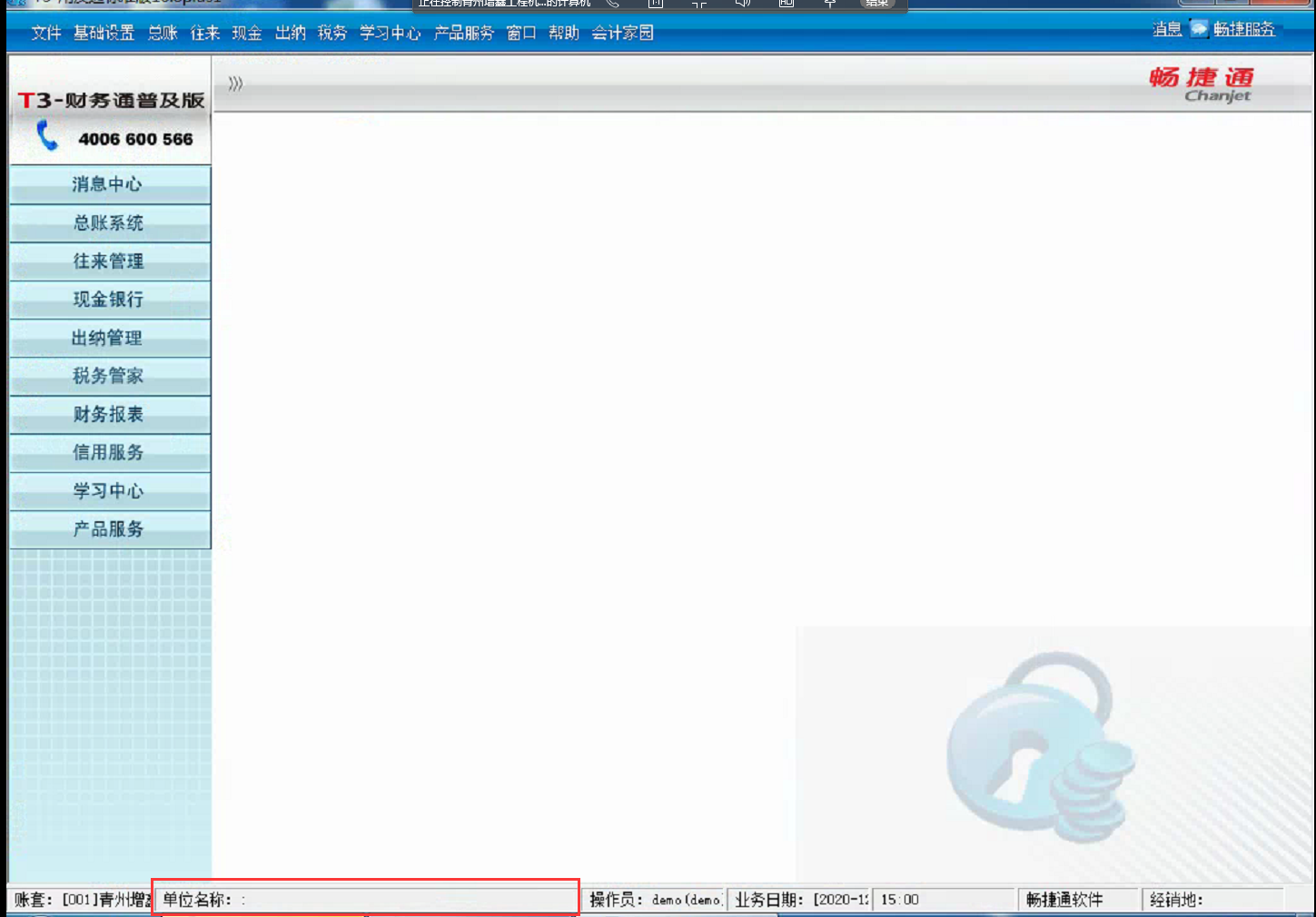Click the 畅捷通 Chanjet logo
Image resolution: width=1316 pixels, height=917 pixels.
click(1202, 84)
